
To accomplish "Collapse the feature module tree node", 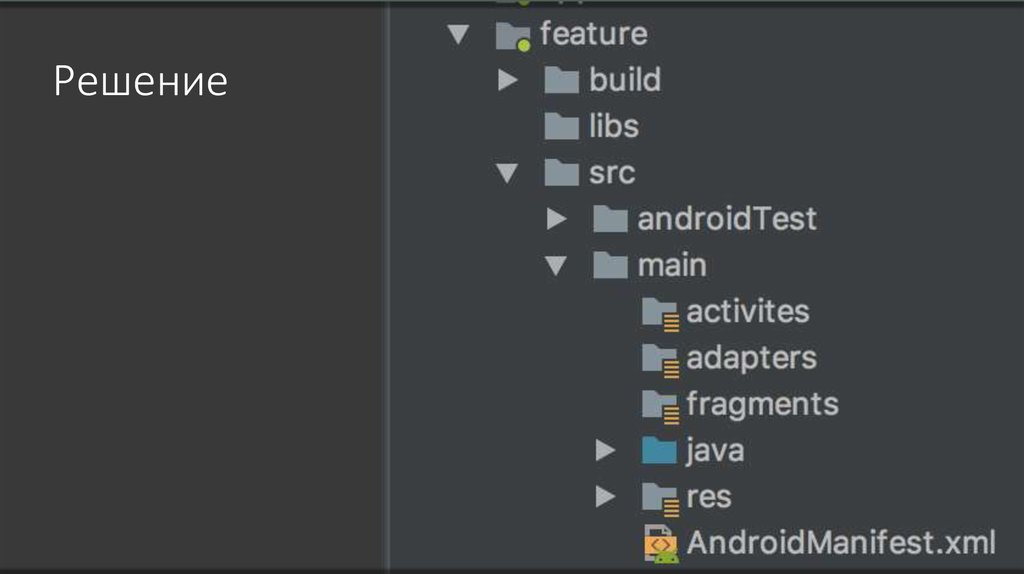I will (x=459, y=35).
